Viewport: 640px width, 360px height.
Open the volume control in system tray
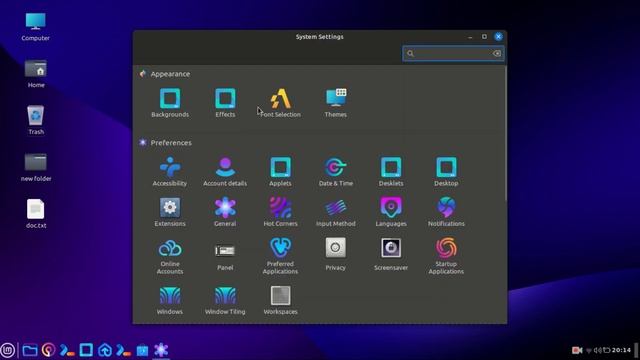pyautogui.click(x=598, y=350)
